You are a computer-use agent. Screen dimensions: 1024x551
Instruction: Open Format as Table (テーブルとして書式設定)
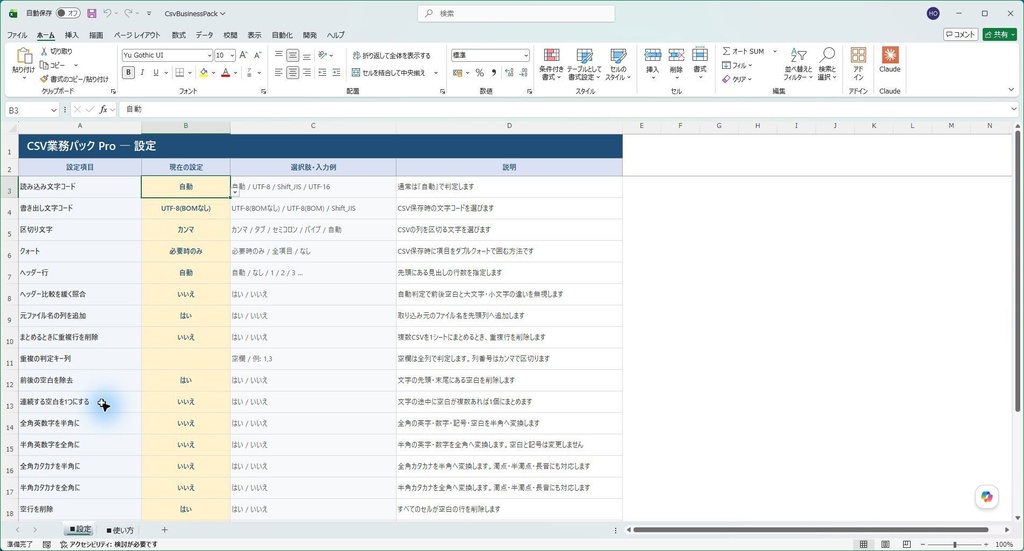pyautogui.click(x=584, y=64)
